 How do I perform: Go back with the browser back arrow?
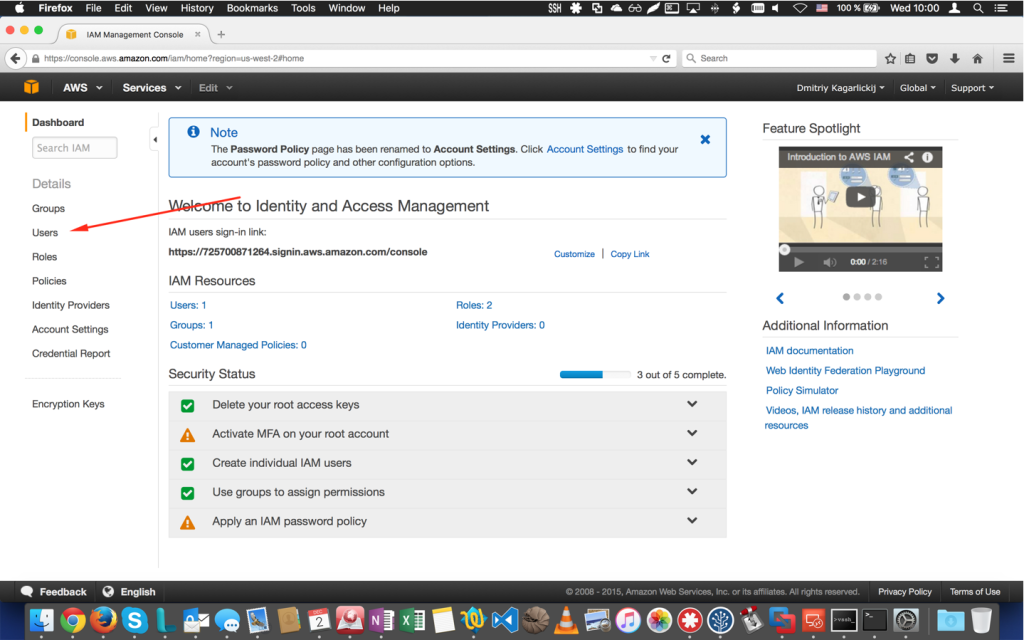pos(15,58)
